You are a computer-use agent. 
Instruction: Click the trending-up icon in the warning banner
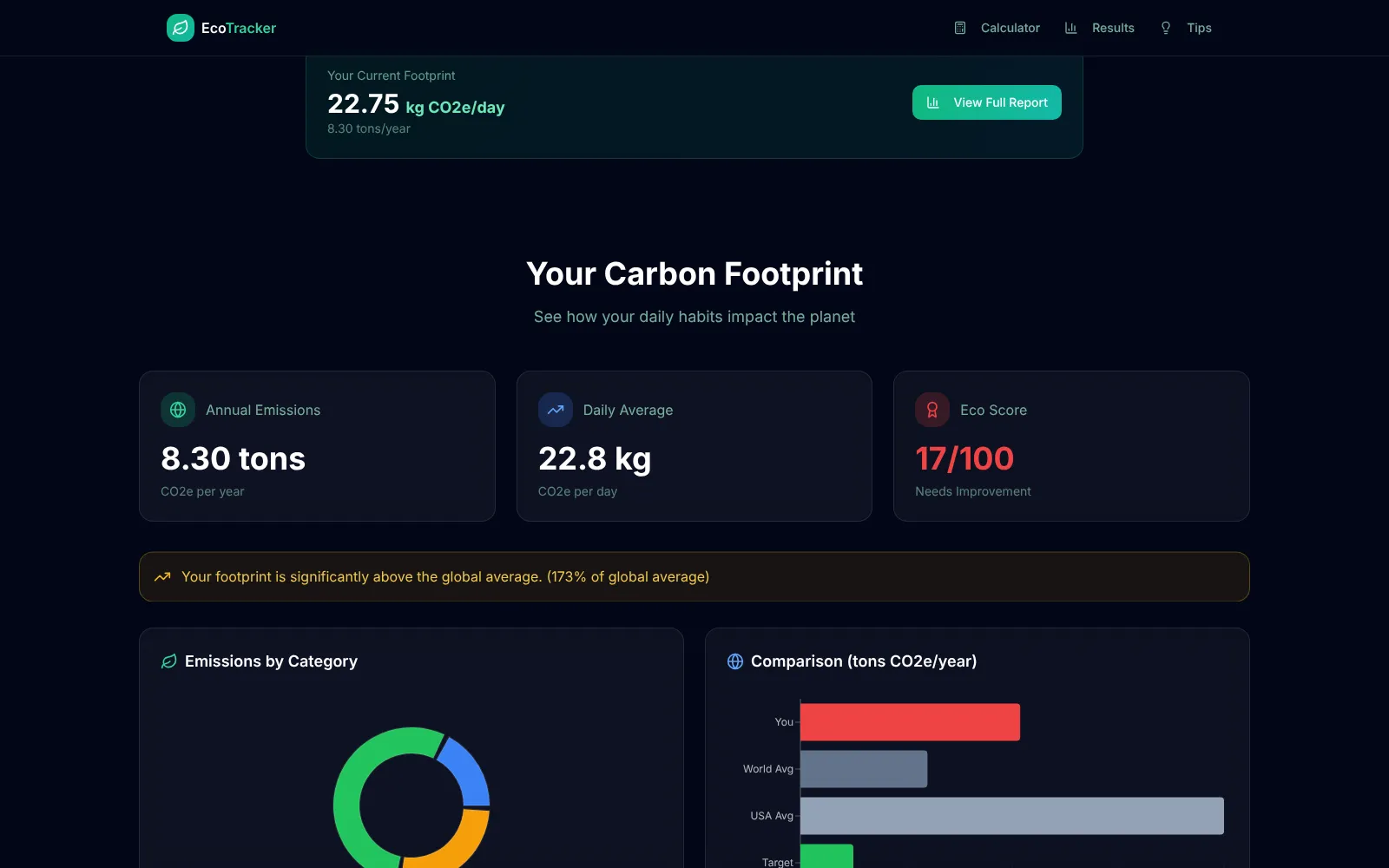(162, 576)
